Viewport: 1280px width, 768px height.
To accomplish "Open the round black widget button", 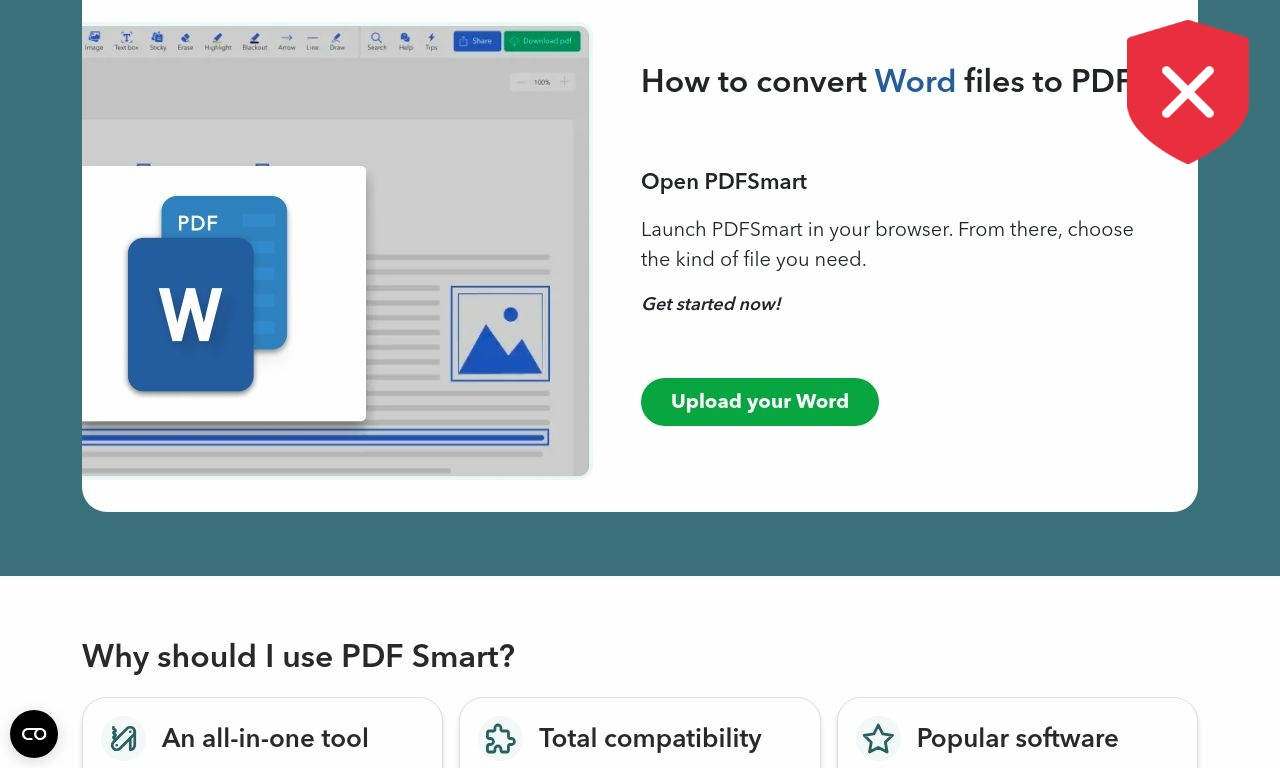I will [34, 734].
